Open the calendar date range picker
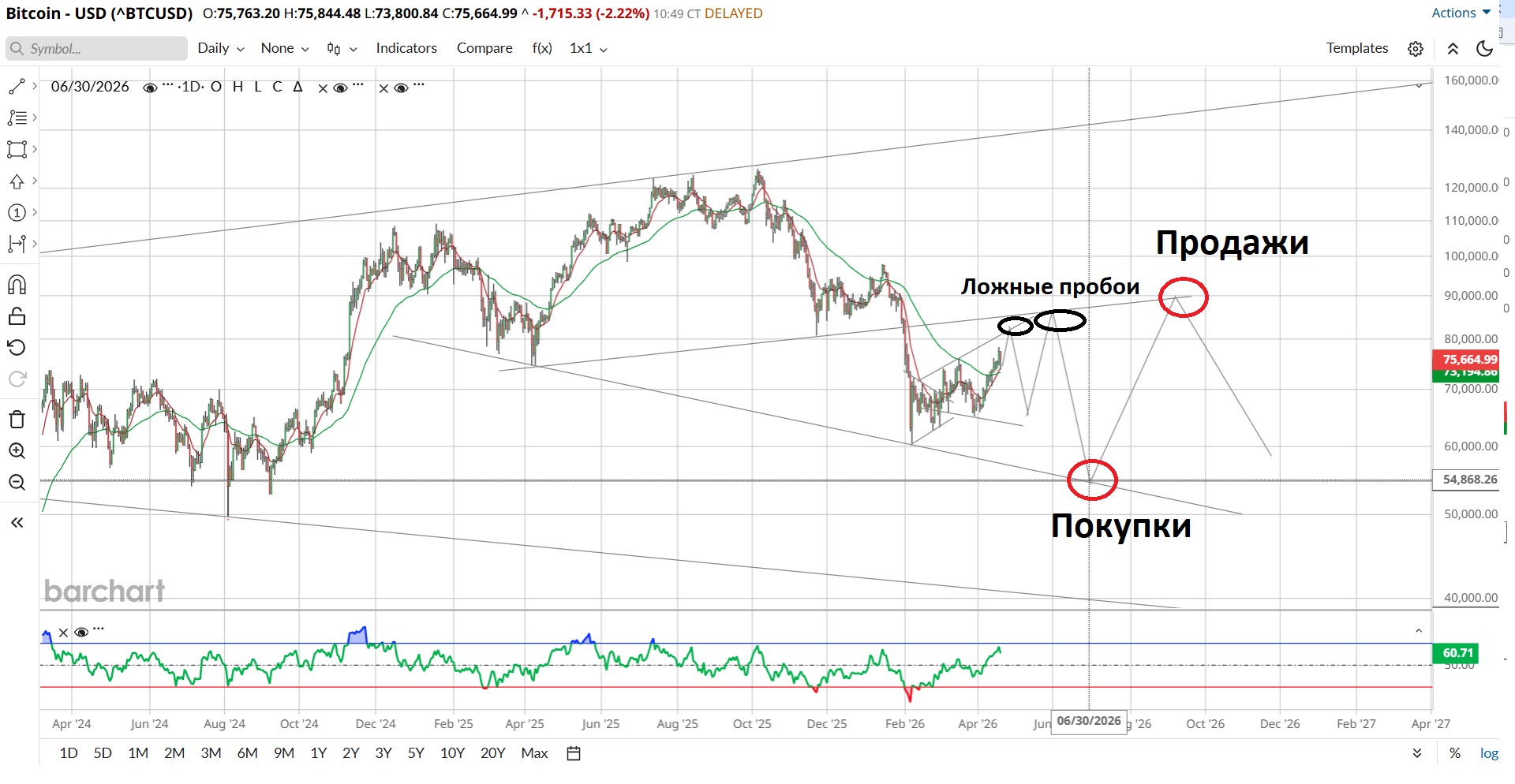Screen dimensions: 1515x784 (574, 753)
